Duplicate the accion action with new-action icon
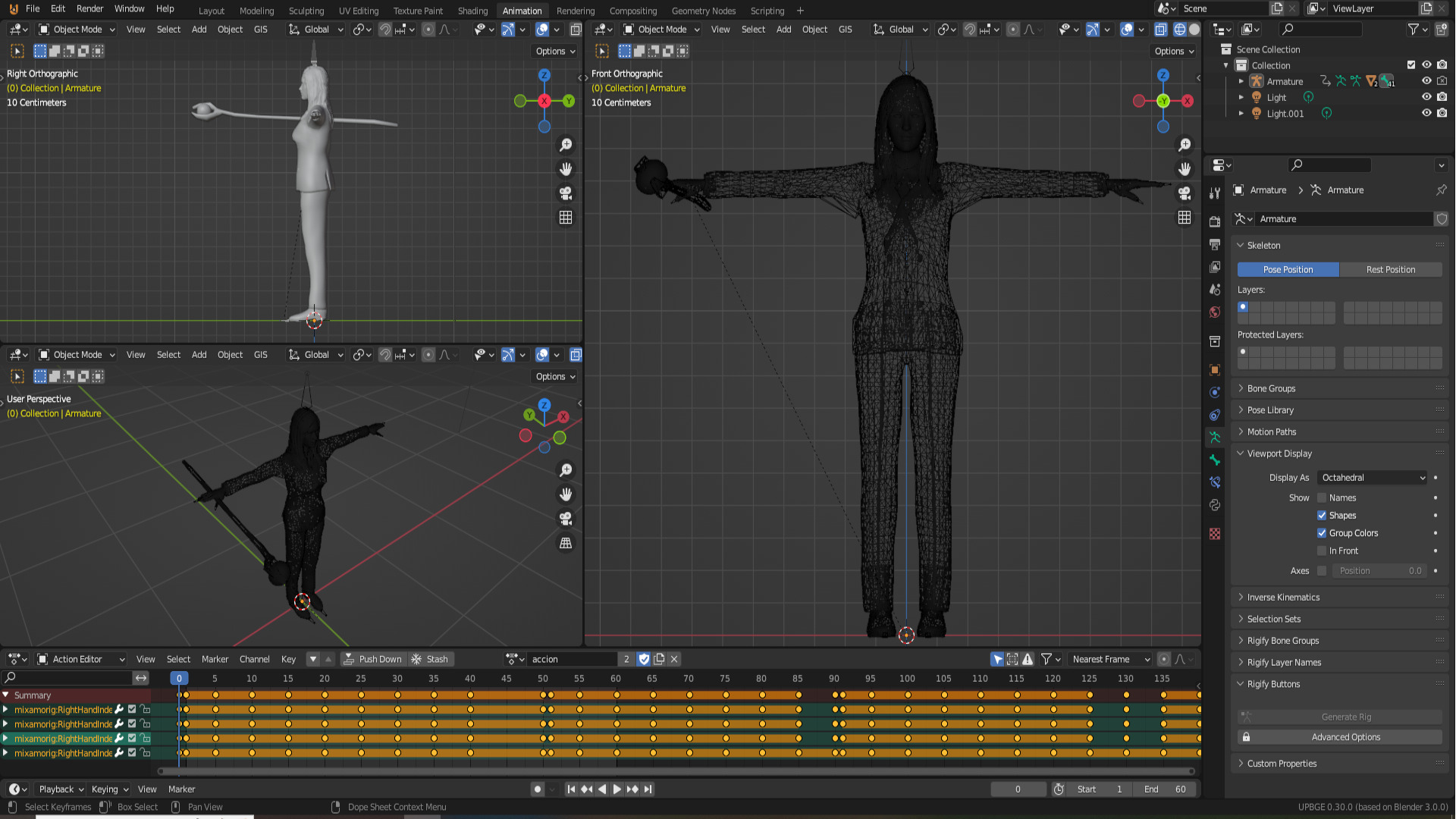 click(659, 659)
